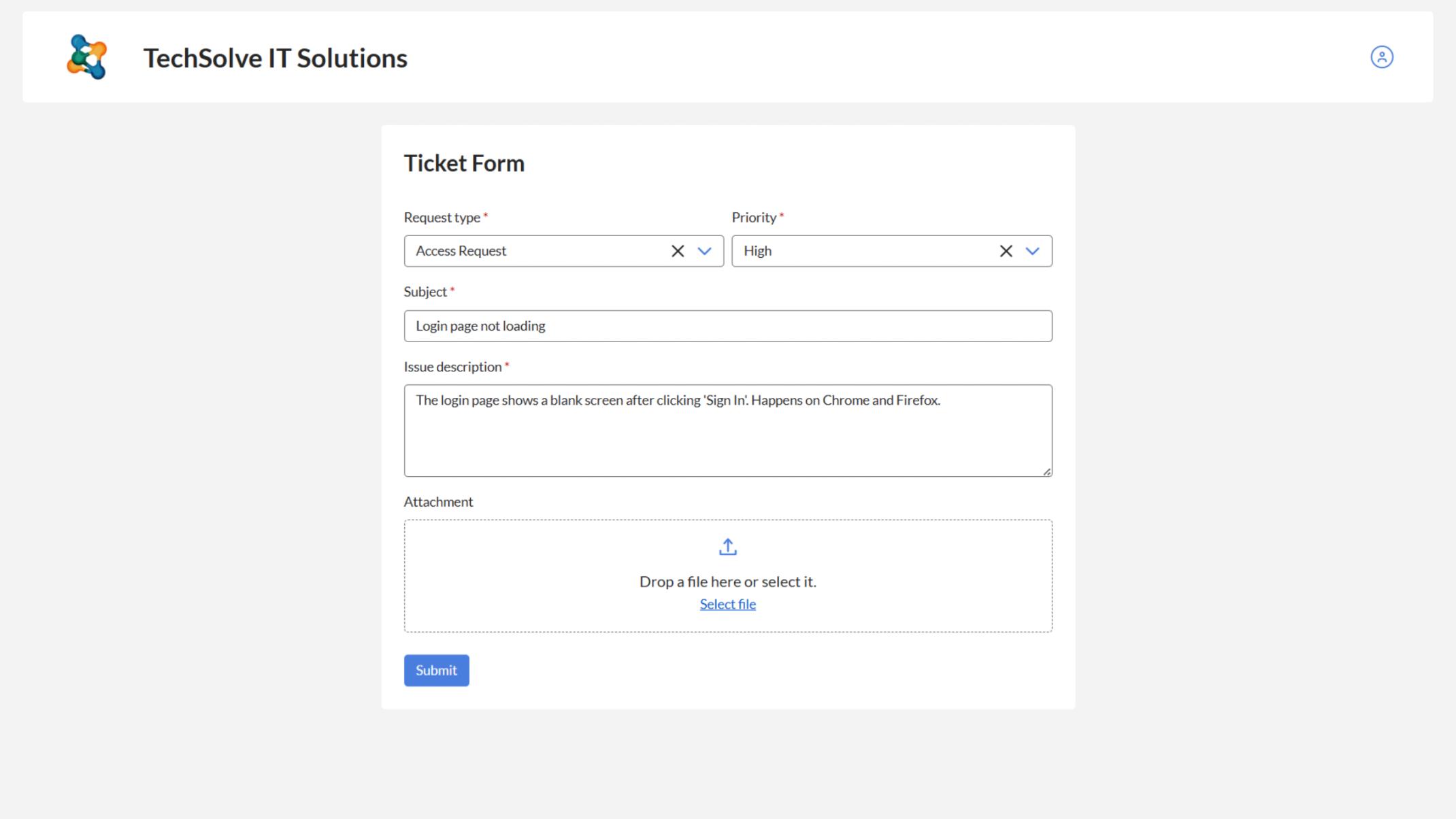The height and width of the screenshot is (819, 1456).
Task: Click the Priority label
Action: pos(754,217)
